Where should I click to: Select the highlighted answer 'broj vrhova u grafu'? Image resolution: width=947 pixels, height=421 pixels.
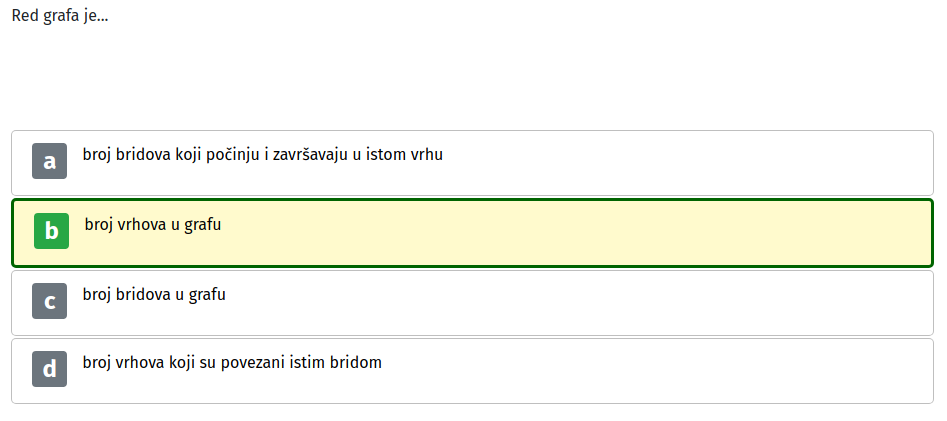pos(153,225)
